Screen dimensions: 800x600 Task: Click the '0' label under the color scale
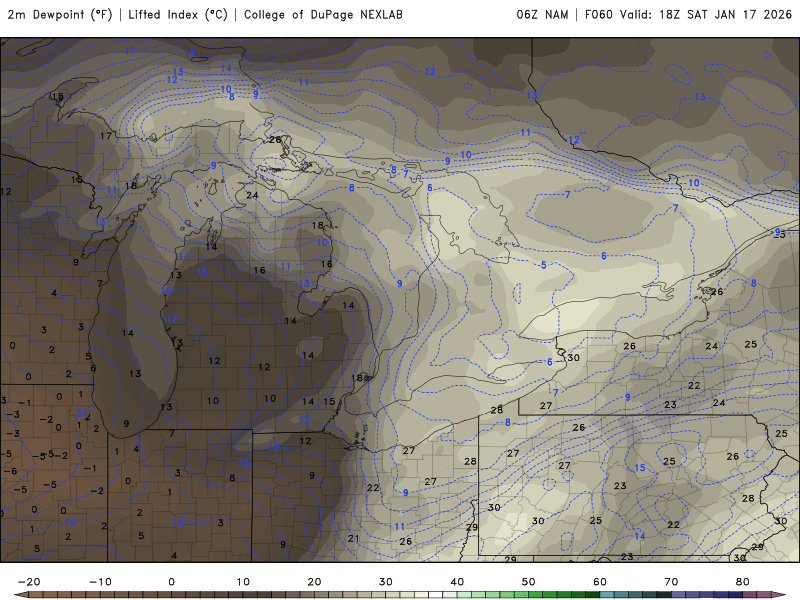(171, 582)
